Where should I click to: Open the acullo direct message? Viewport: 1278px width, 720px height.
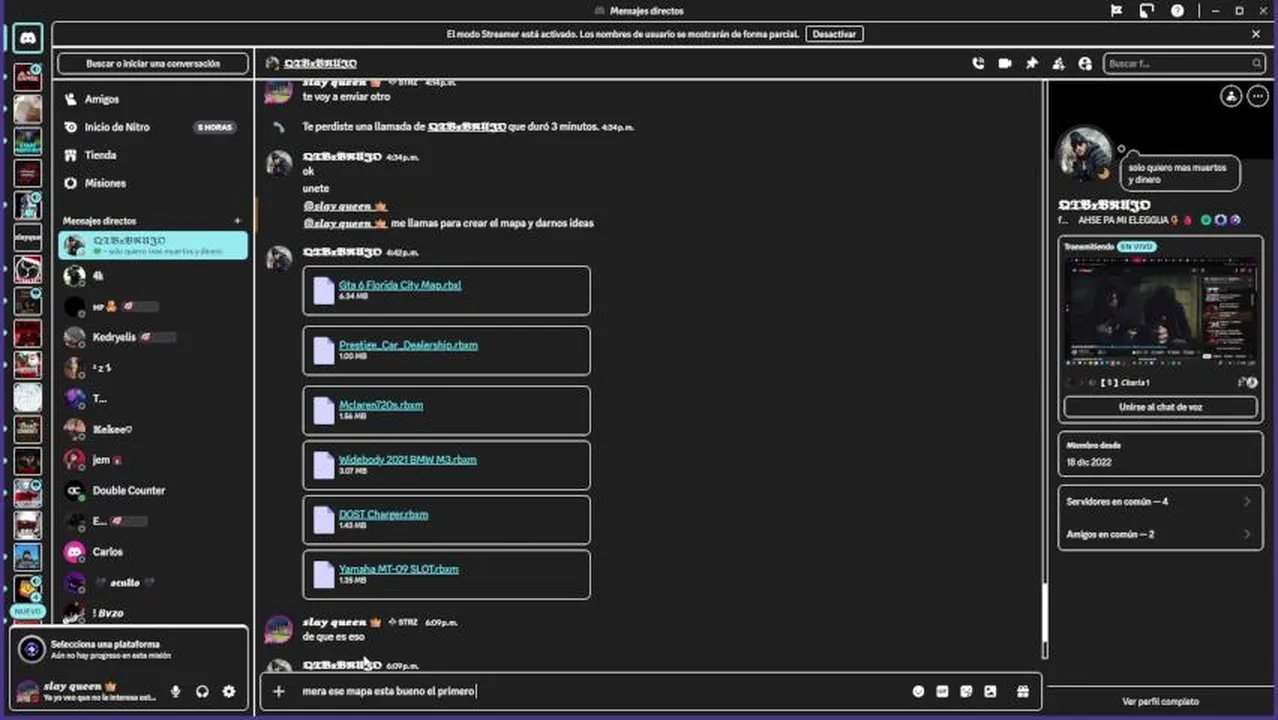(x=152, y=582)
